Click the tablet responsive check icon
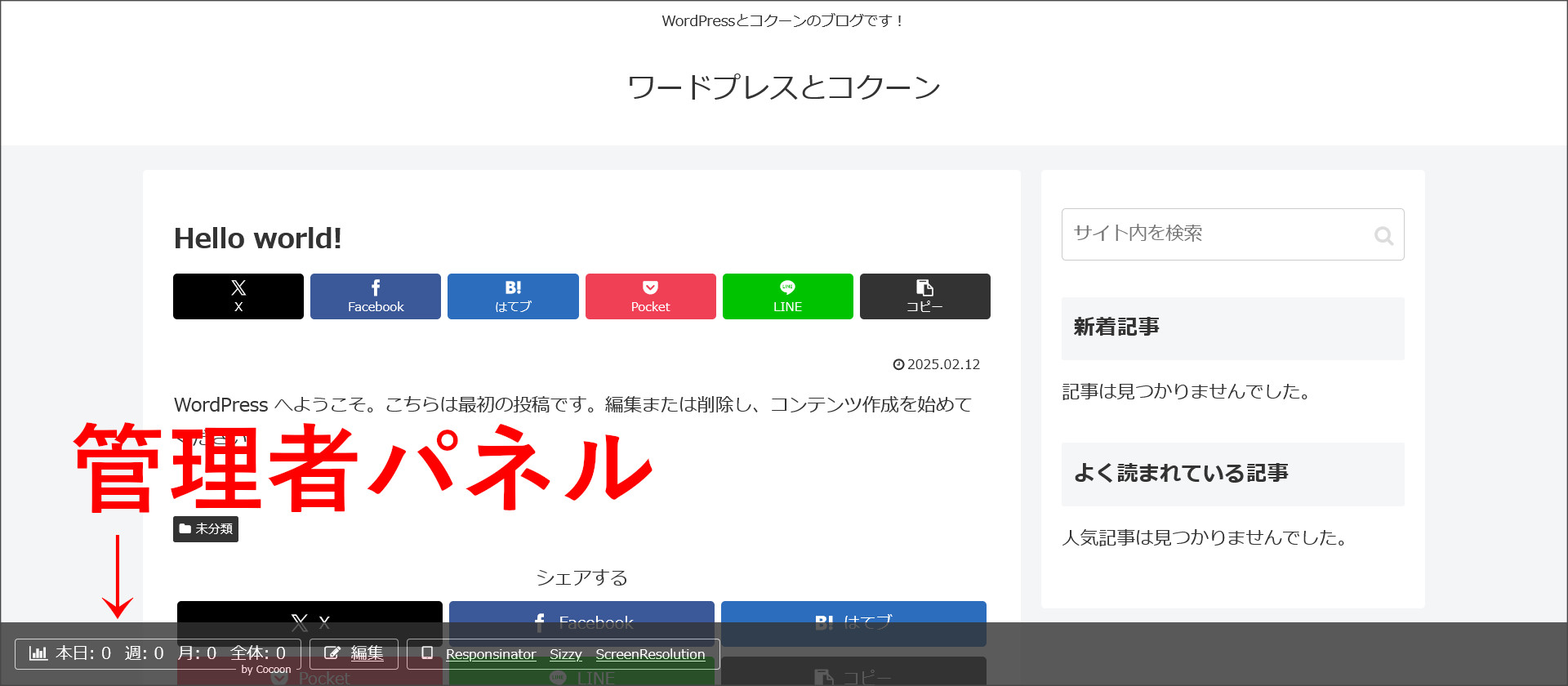 tap(426, 653)
